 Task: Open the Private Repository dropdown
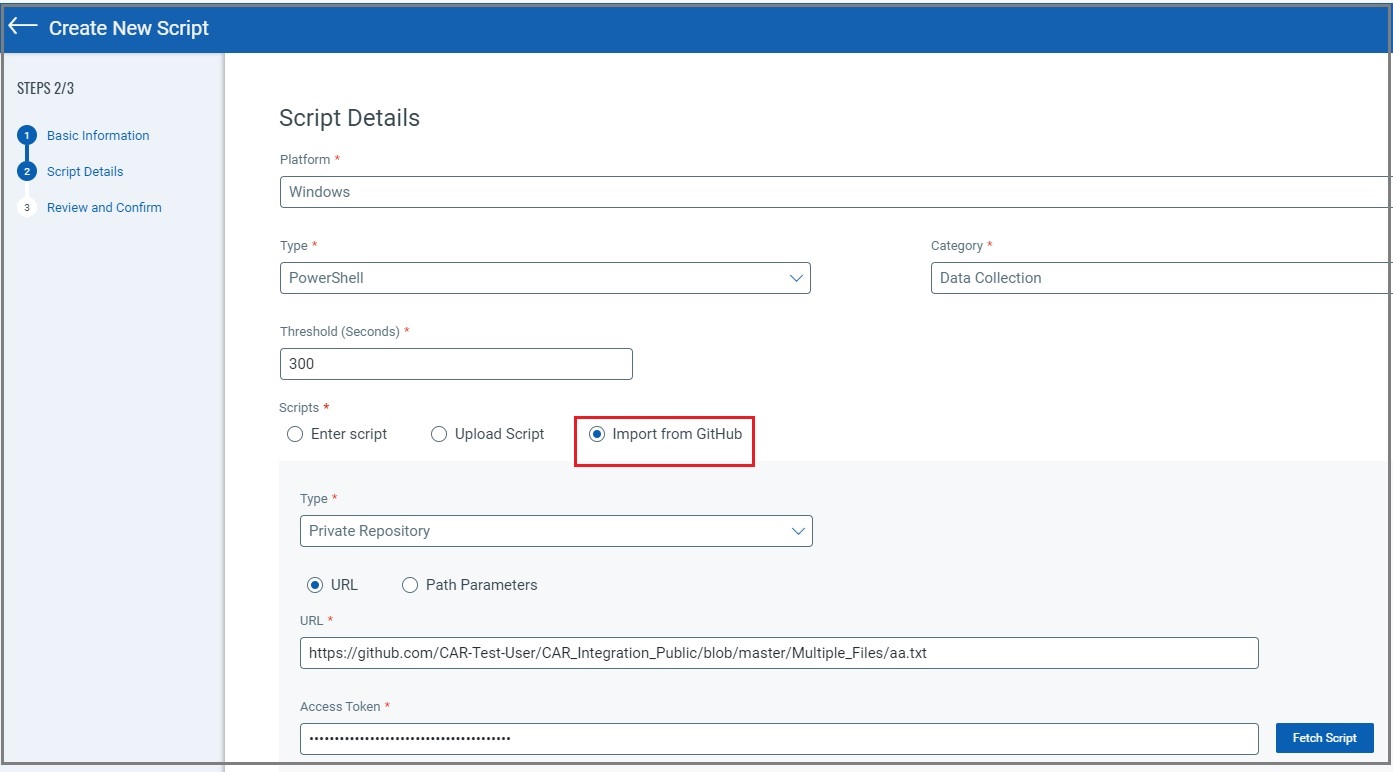coord(556,531)
